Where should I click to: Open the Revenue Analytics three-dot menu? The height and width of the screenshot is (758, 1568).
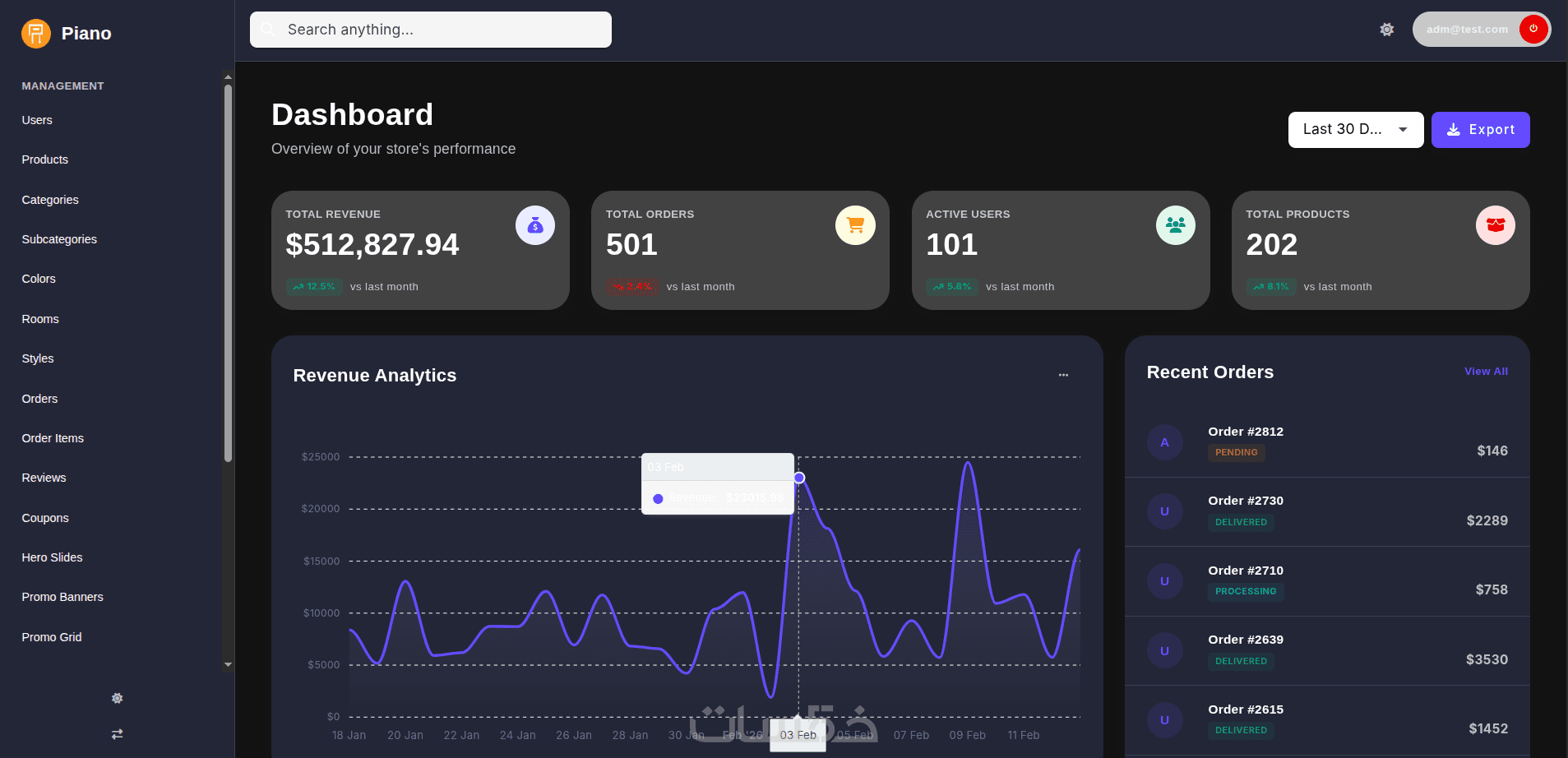[x=1063, y=375]
